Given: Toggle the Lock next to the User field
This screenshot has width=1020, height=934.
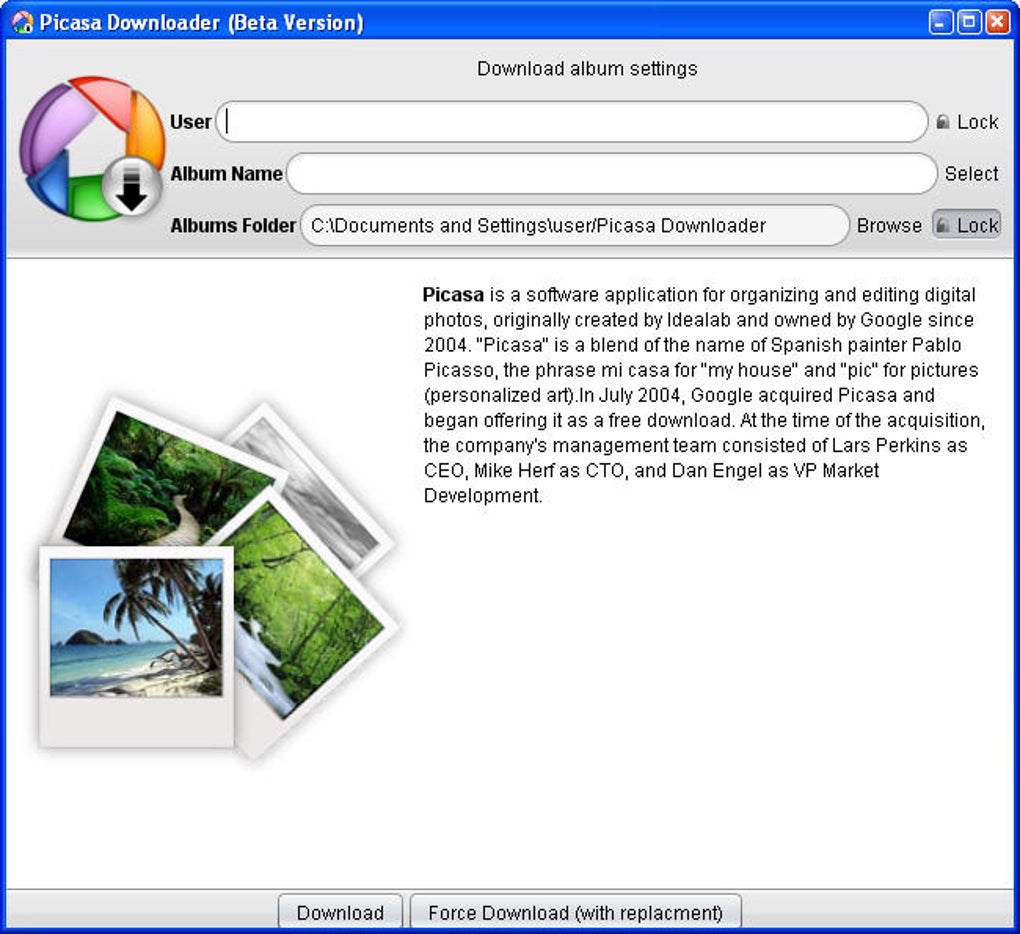Looking at the screenshot, I should pyautogui.click(x=967, y=122).
